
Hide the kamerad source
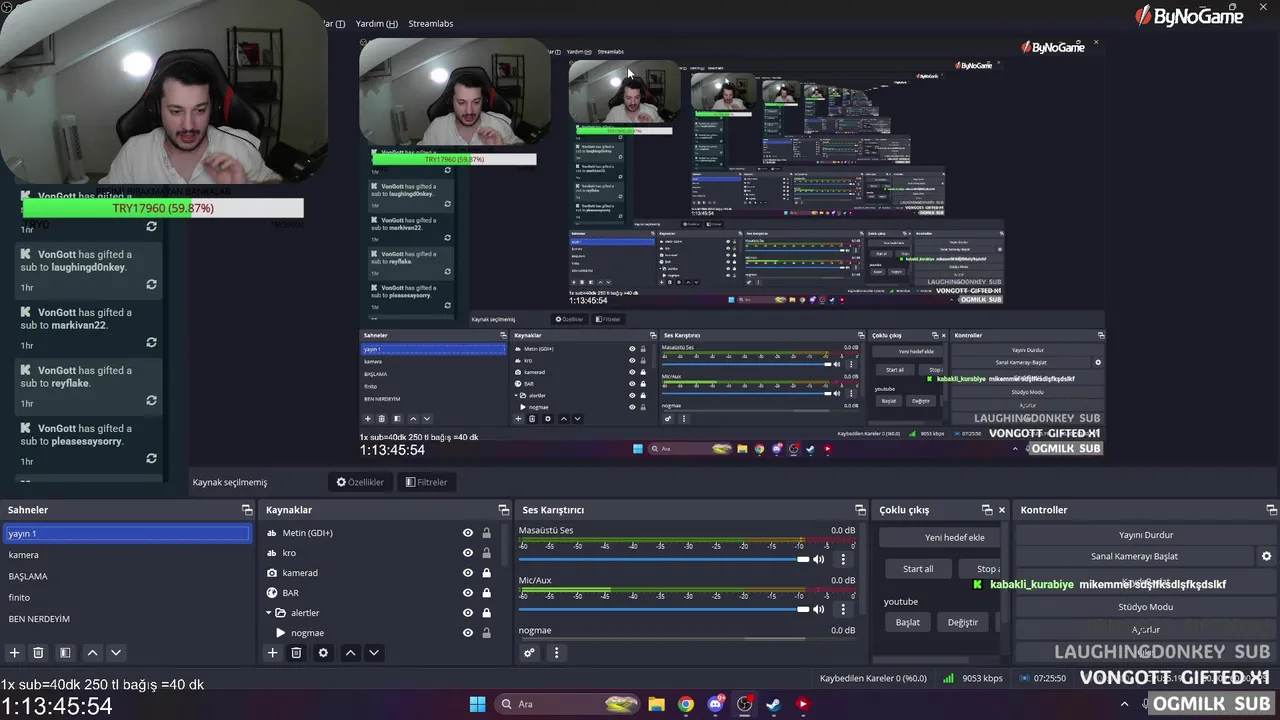click(x=467, y=573)
